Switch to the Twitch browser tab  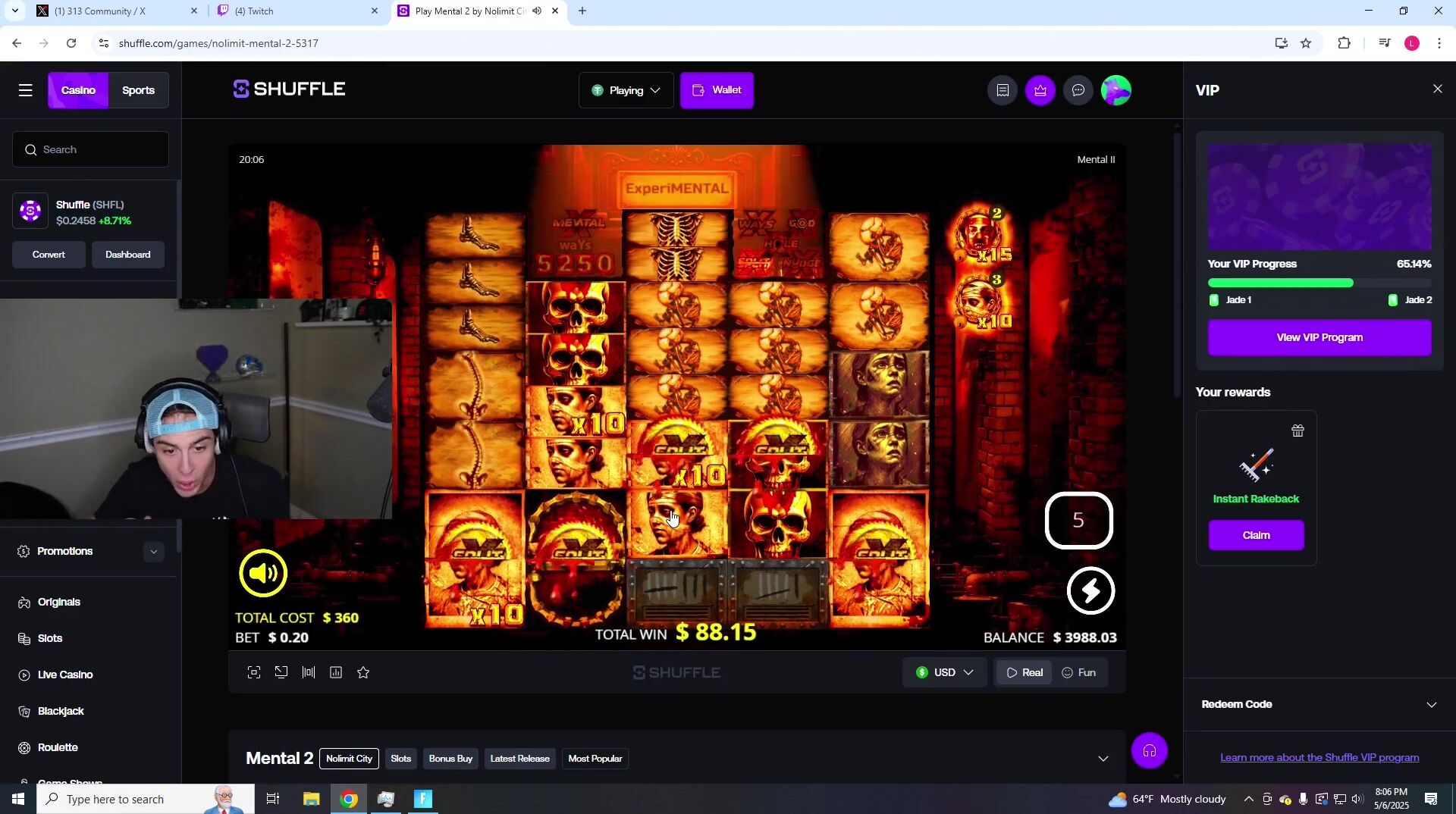click(x=296, y=11)
